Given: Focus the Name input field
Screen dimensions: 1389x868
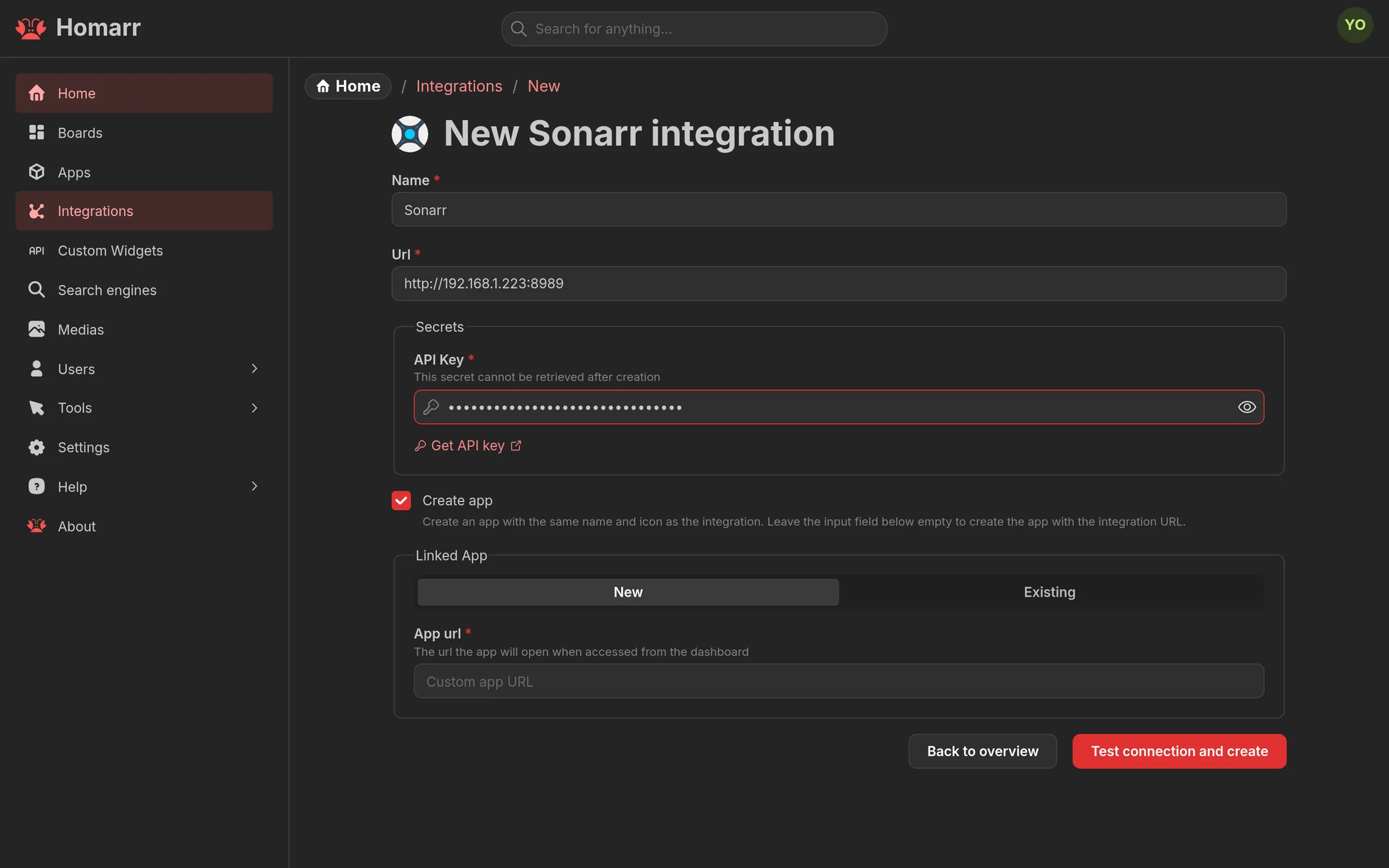Looking at the screenshot, I should click(839, 210).
